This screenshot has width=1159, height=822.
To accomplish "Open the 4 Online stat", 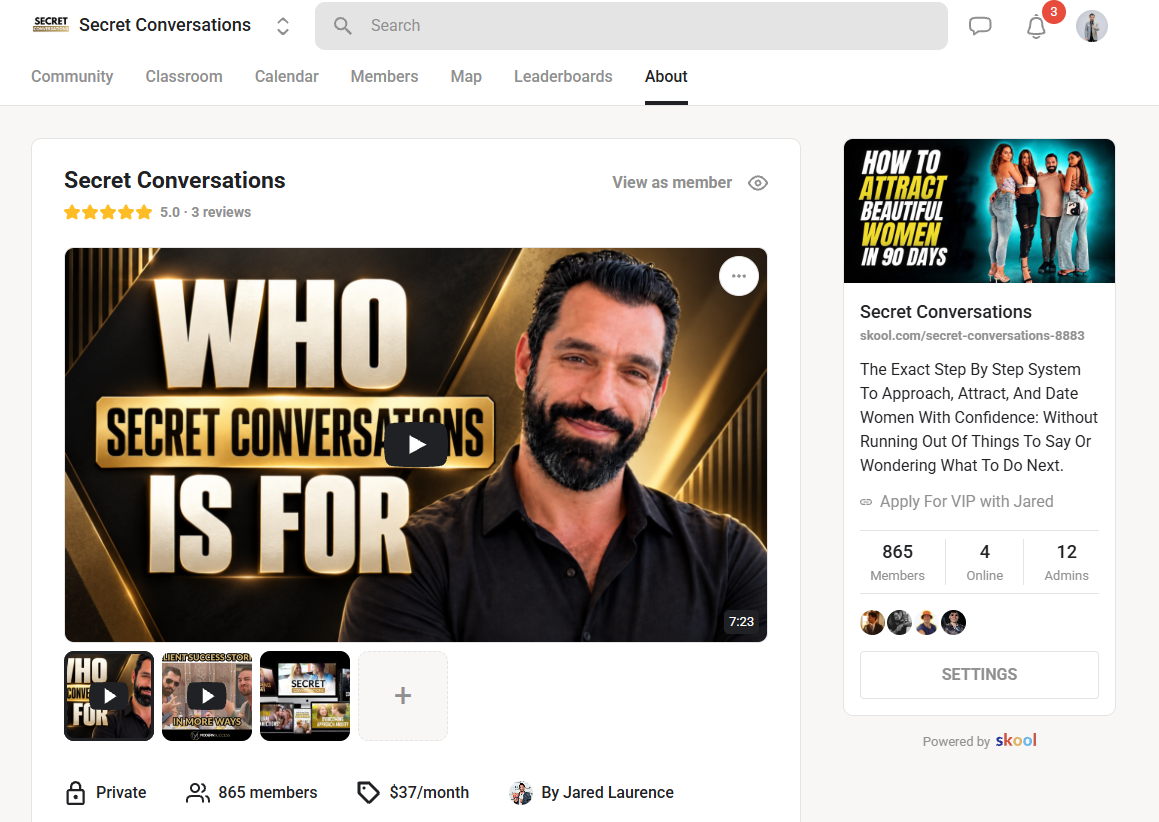I will click(x=985, y=562).
